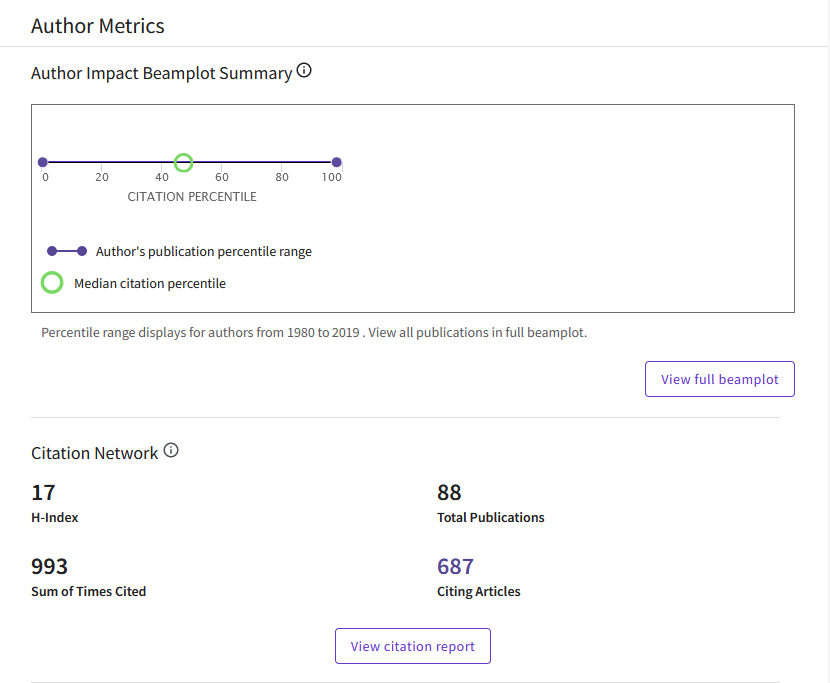Screen dimensions: 830x683
Task: Click the CITATION PERCENTILE axis label
Action: pos(192,197)
